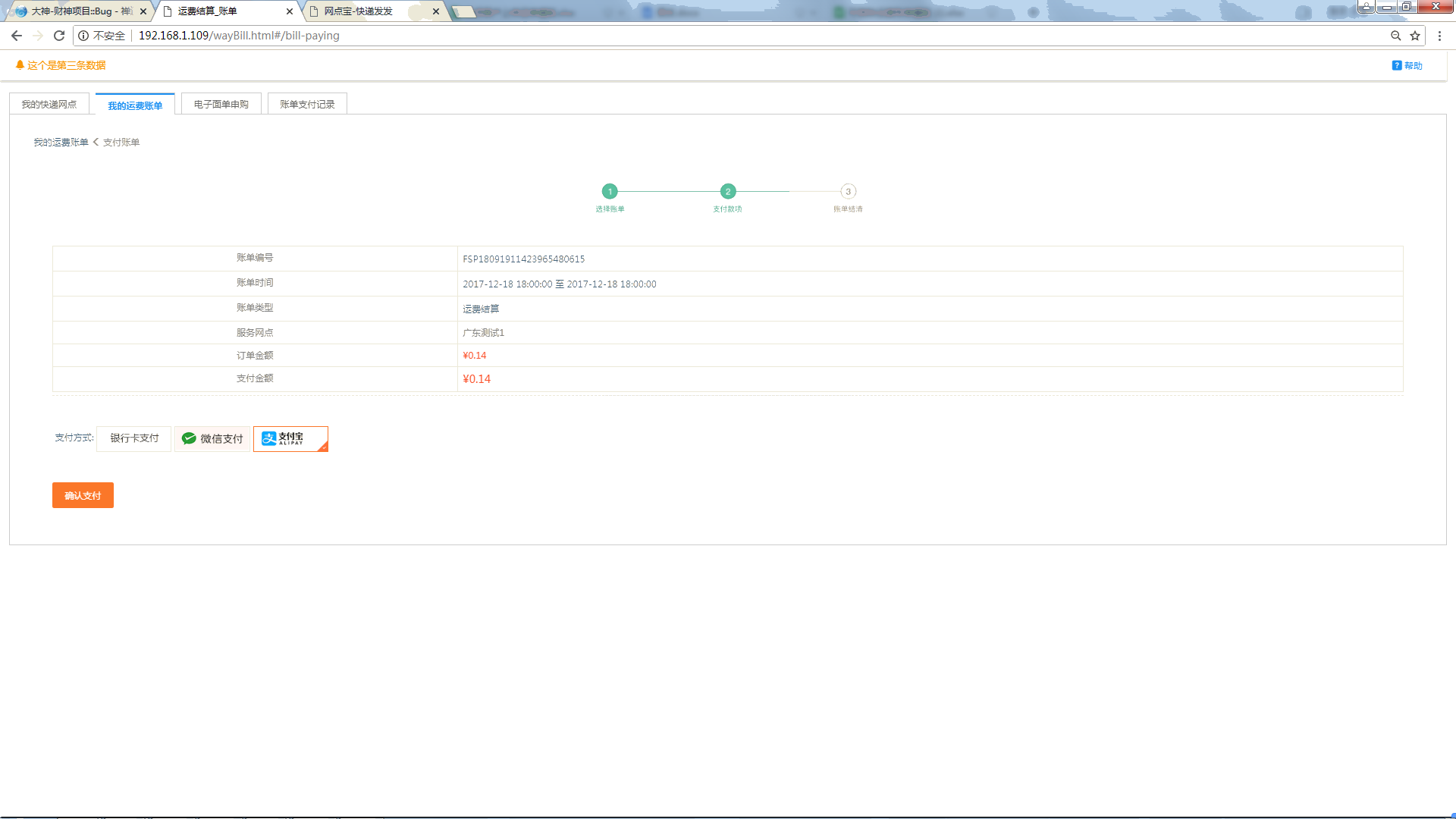This screenshot has width=1456, height=819.
Task: Open 账单支付记录 tab
Action: click(307, 105)
